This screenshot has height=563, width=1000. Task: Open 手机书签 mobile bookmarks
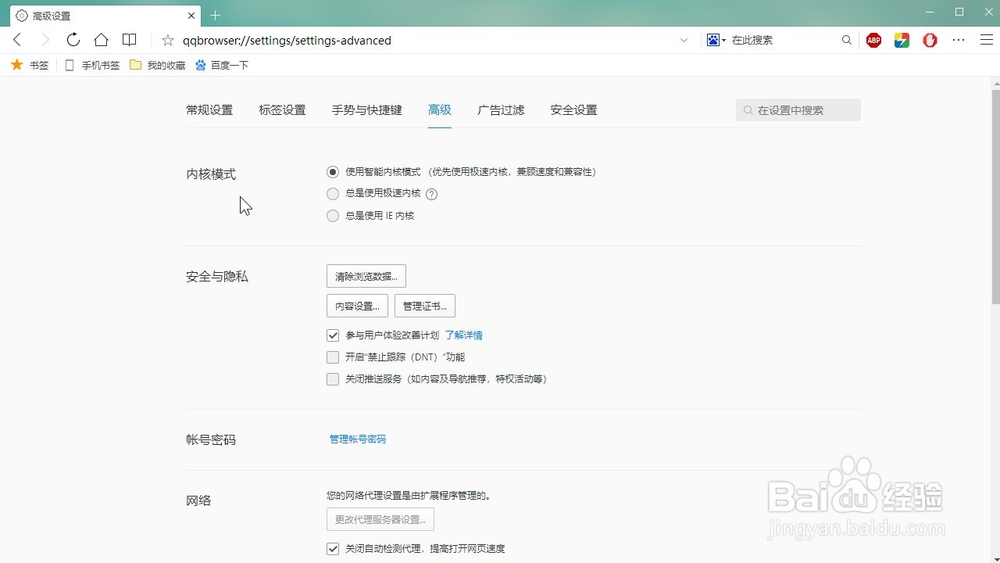tap(92, 65)
